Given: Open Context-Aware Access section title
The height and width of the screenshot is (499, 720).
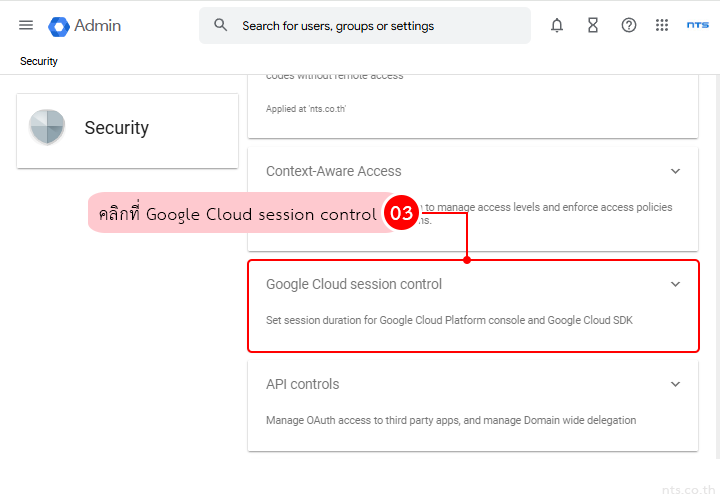Looking at the screenshot, I should pyautogui.click(x=333, y=171).
